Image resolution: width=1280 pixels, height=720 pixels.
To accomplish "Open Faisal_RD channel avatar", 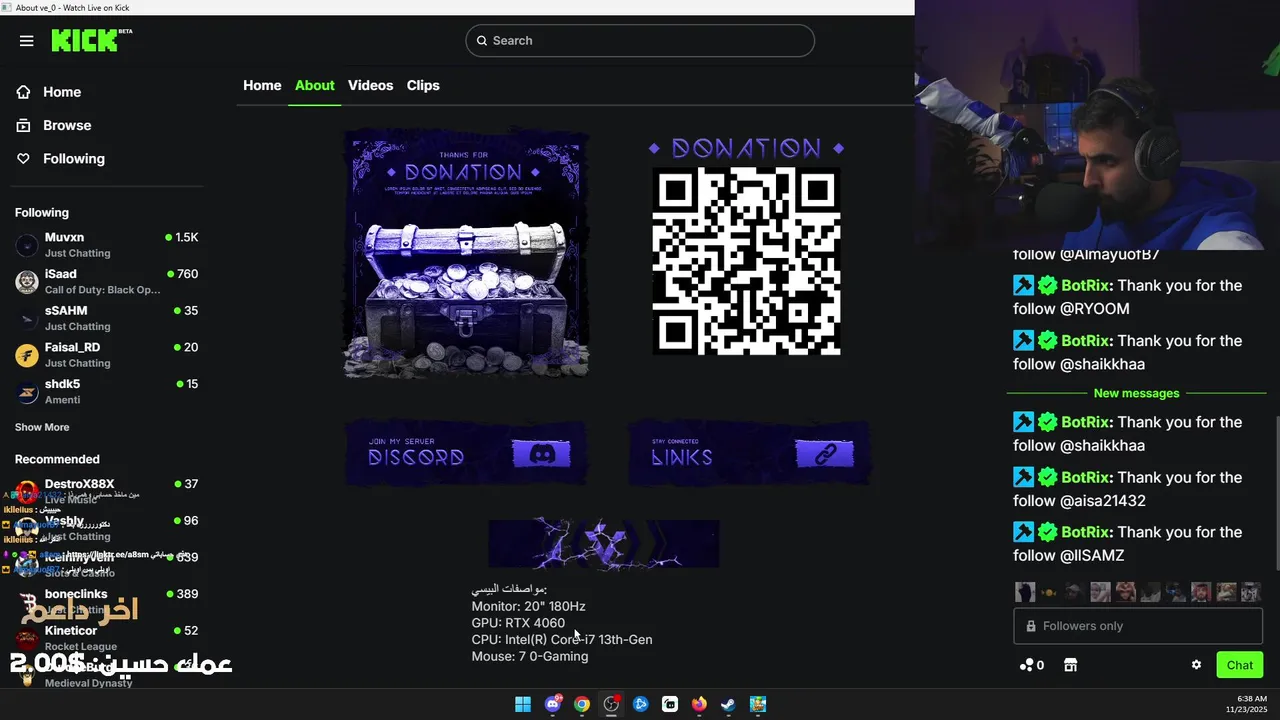I will click(27, 355).
